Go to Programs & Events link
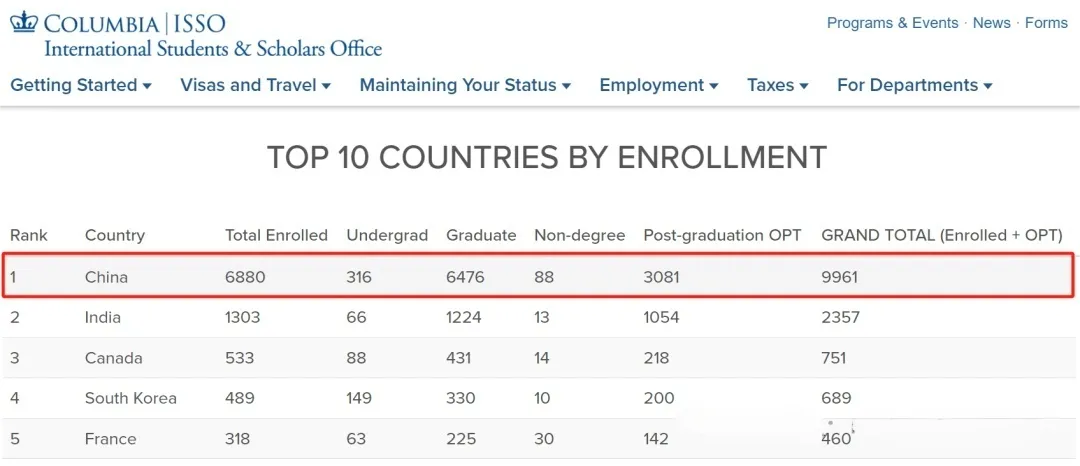 pyautogui.click(x=892, y=23)
